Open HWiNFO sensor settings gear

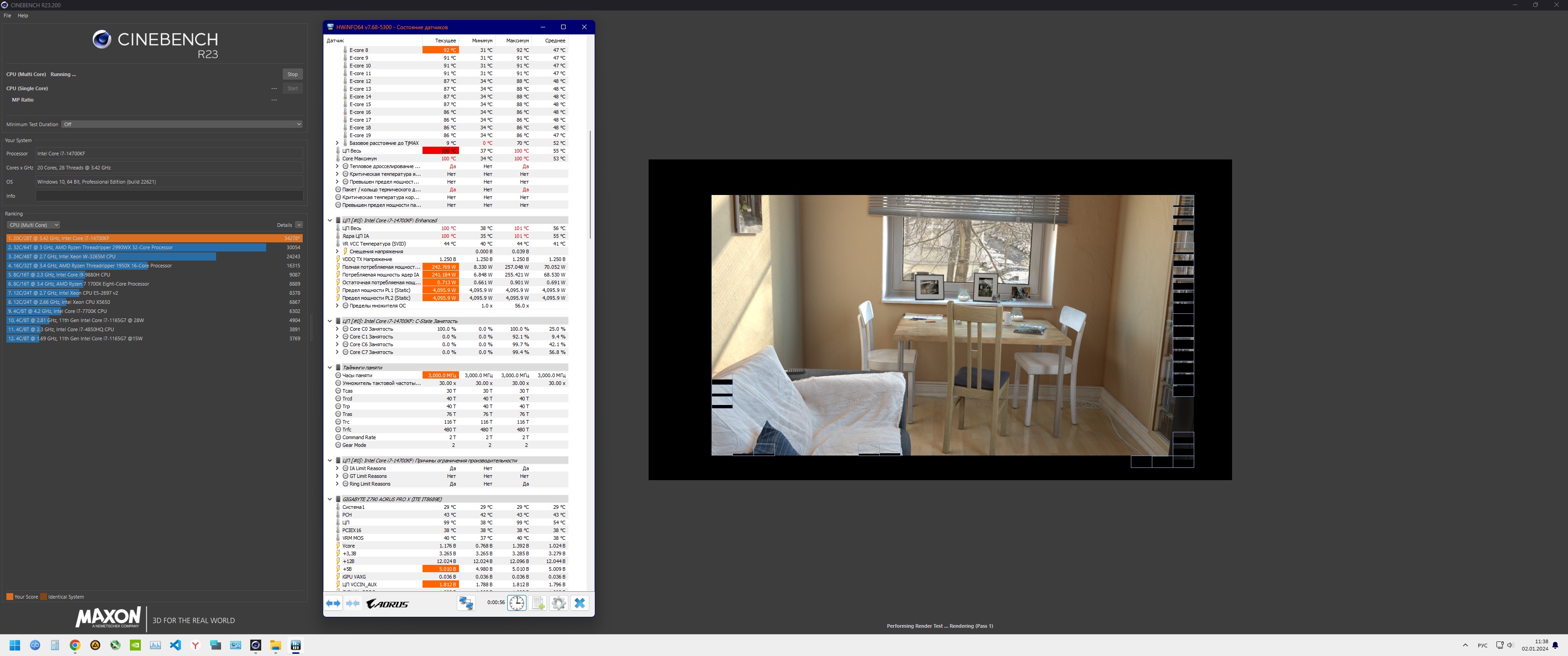(x=559, y=603)
